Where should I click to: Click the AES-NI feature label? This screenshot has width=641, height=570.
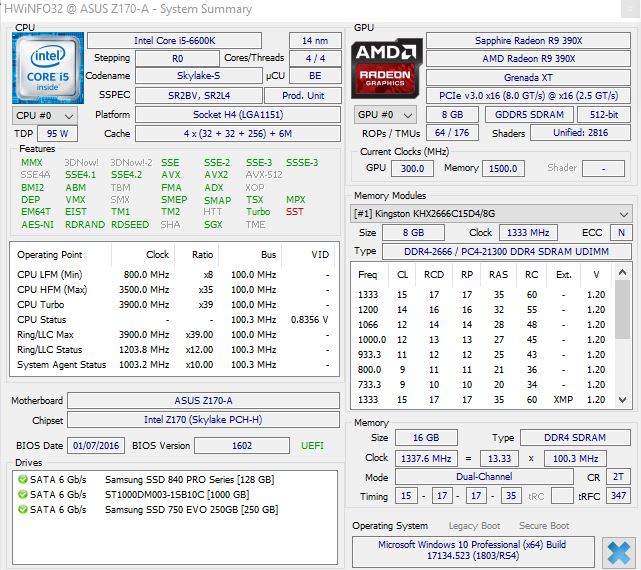click(x=38, y=225)
